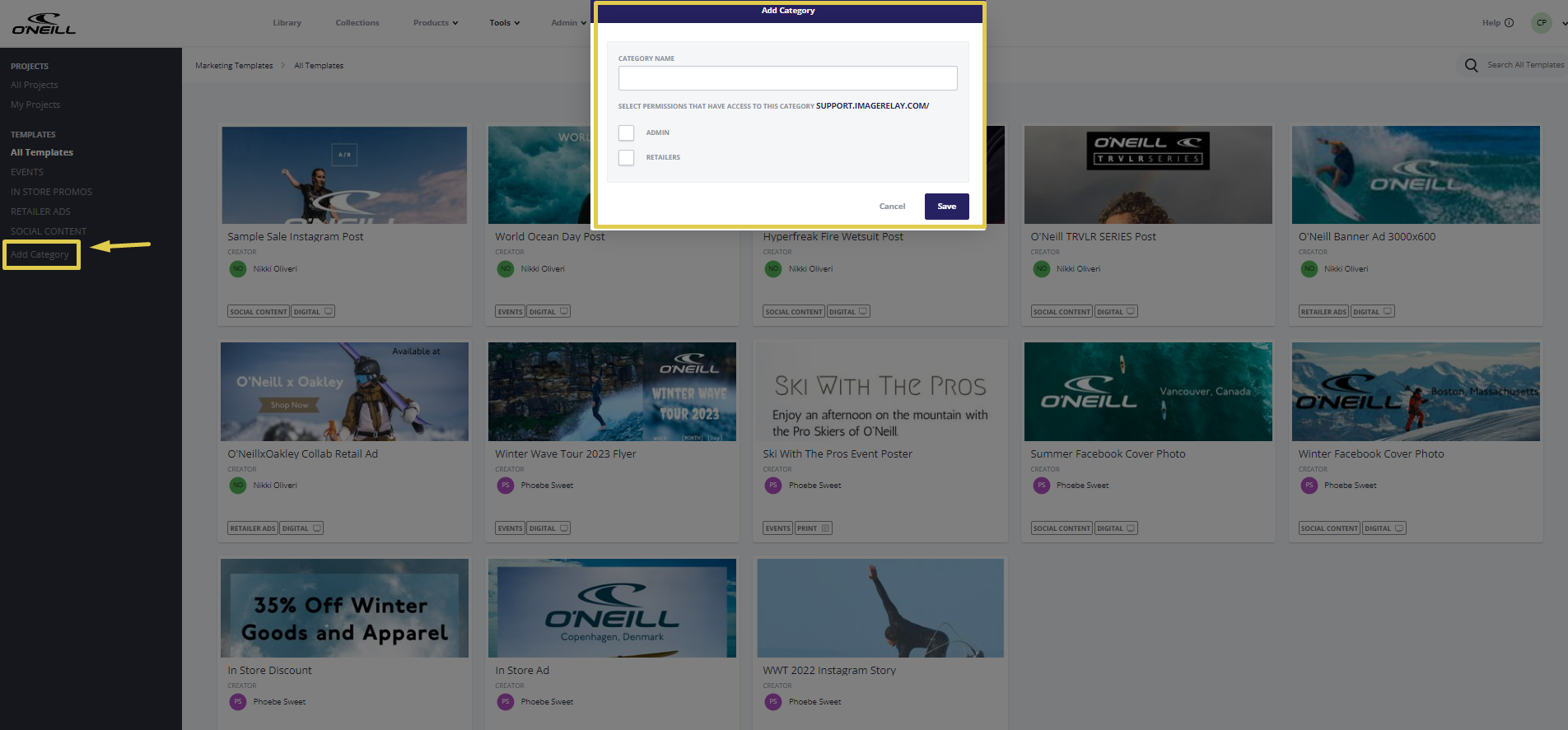Expand the Products dropdown menu
1568x730 pixels.
coord(436,23)
